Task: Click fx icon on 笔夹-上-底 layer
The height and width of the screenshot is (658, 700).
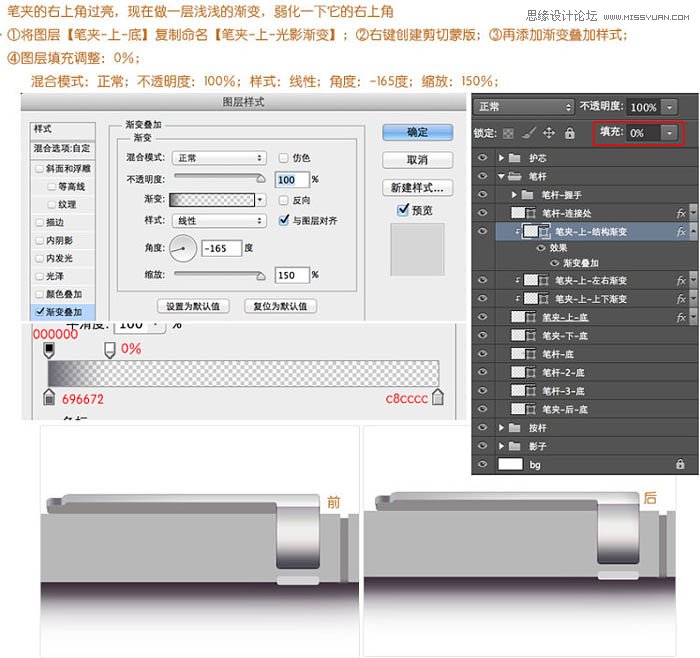Action: [681, 317]
